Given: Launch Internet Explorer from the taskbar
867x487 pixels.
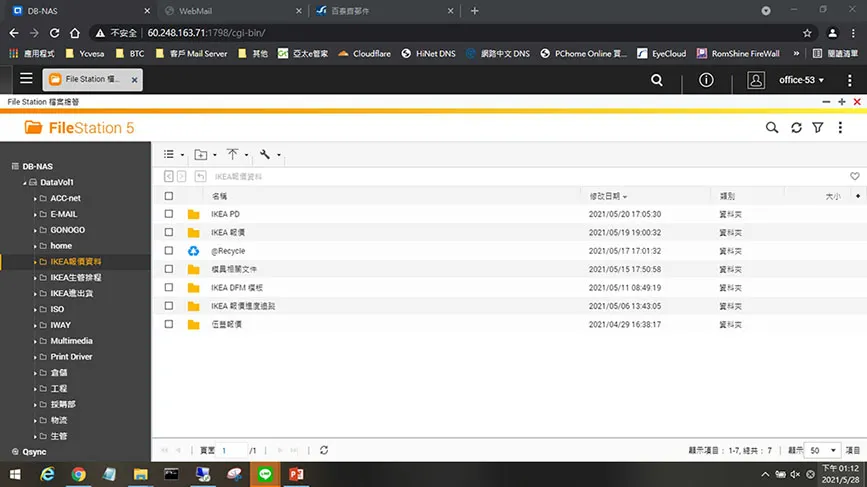Looking at the screenshot, I should 48,474.
